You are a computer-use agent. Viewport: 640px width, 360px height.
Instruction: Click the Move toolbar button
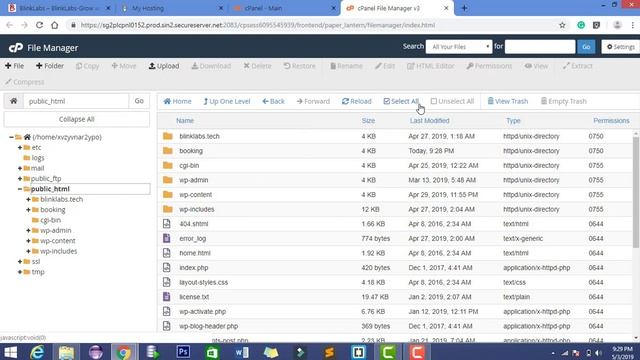124,66
